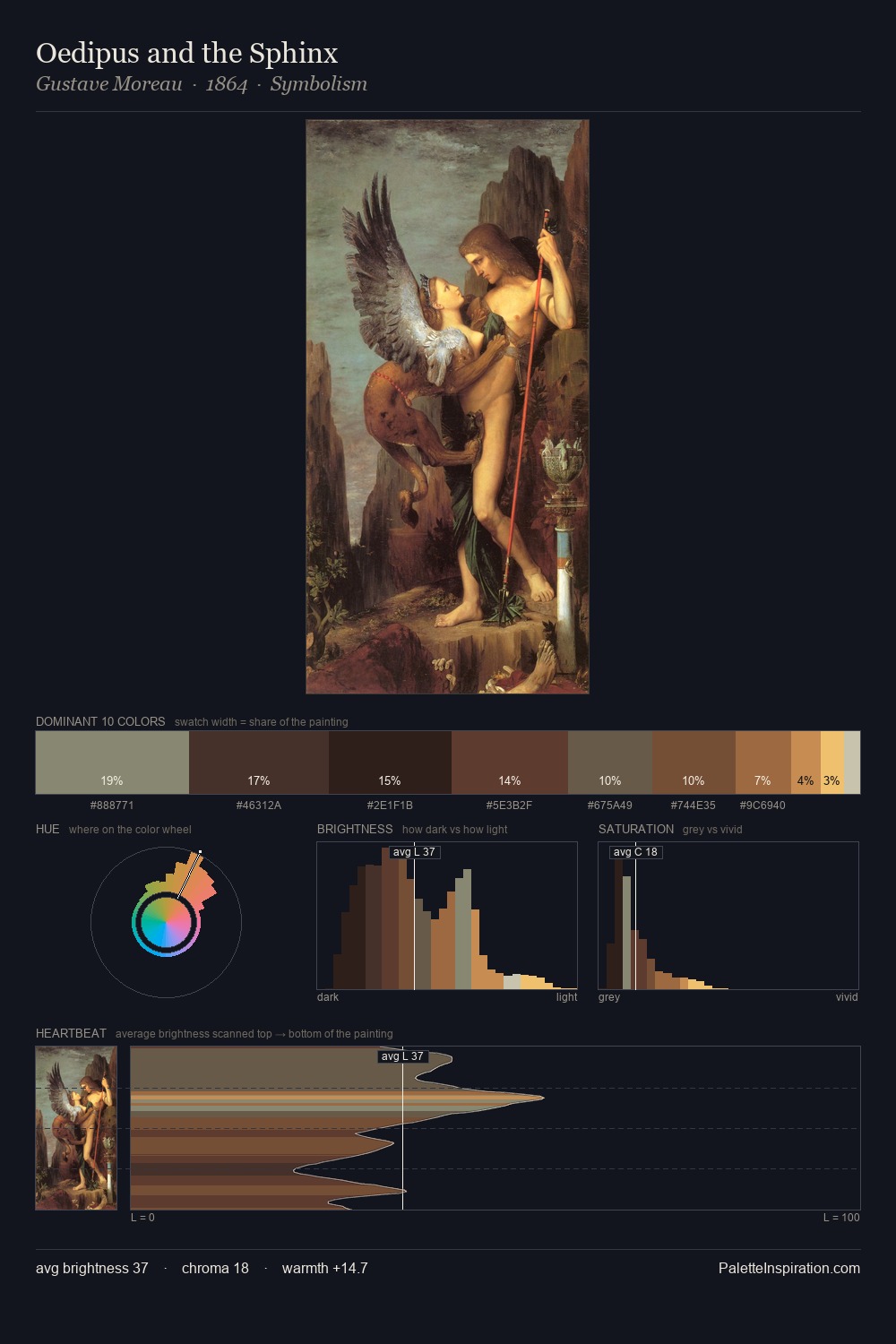The width and height of the screenshot is (896, 1344).
Task: Click the year 1864 in subtitle
Action: (x=227, y=84)
